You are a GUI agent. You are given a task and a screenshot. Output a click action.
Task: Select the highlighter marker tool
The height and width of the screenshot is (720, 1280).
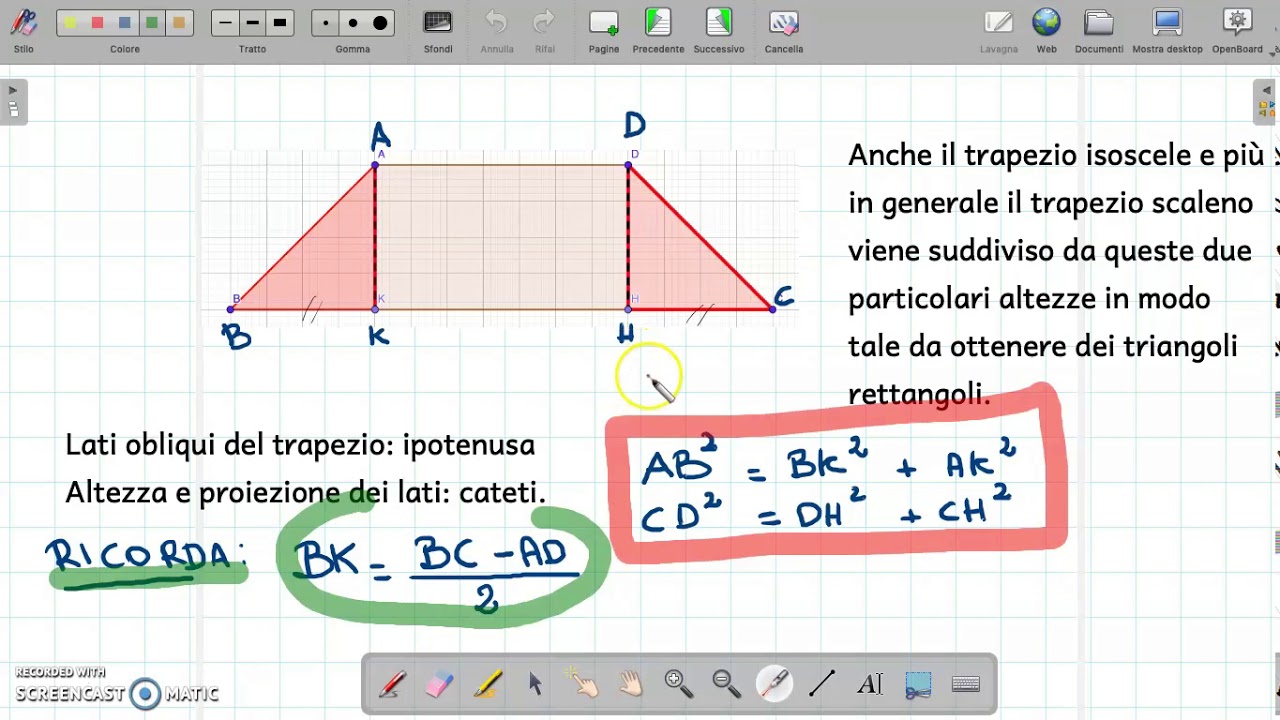[x=488, y=684]
